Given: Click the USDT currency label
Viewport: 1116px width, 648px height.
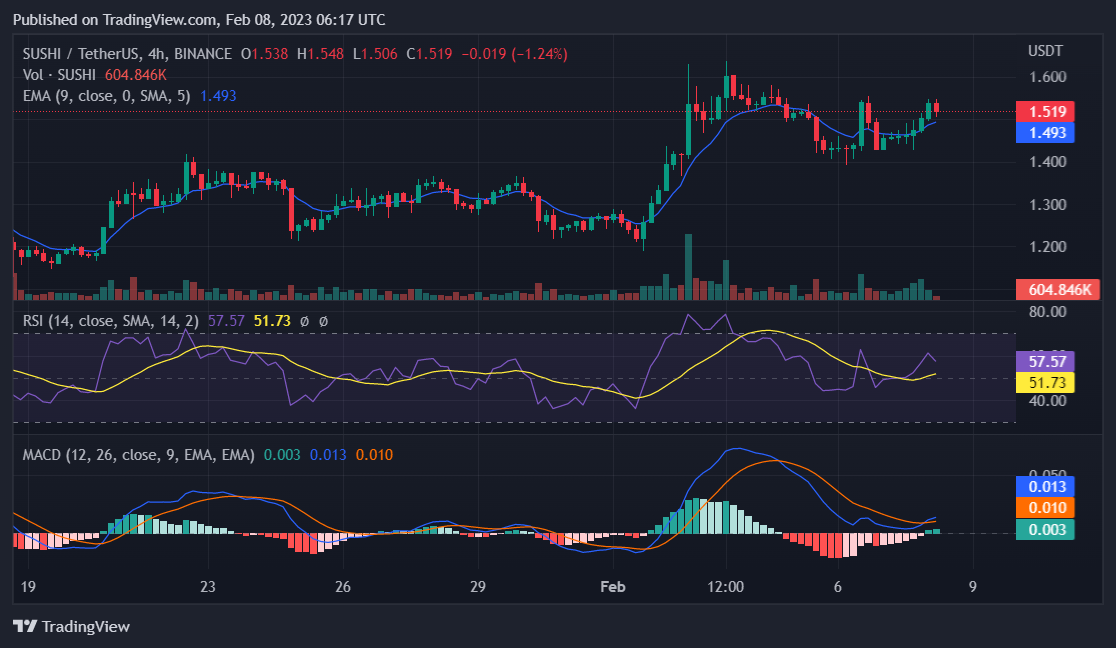Looking at the screenshot, I should (x=1045, y=51).
